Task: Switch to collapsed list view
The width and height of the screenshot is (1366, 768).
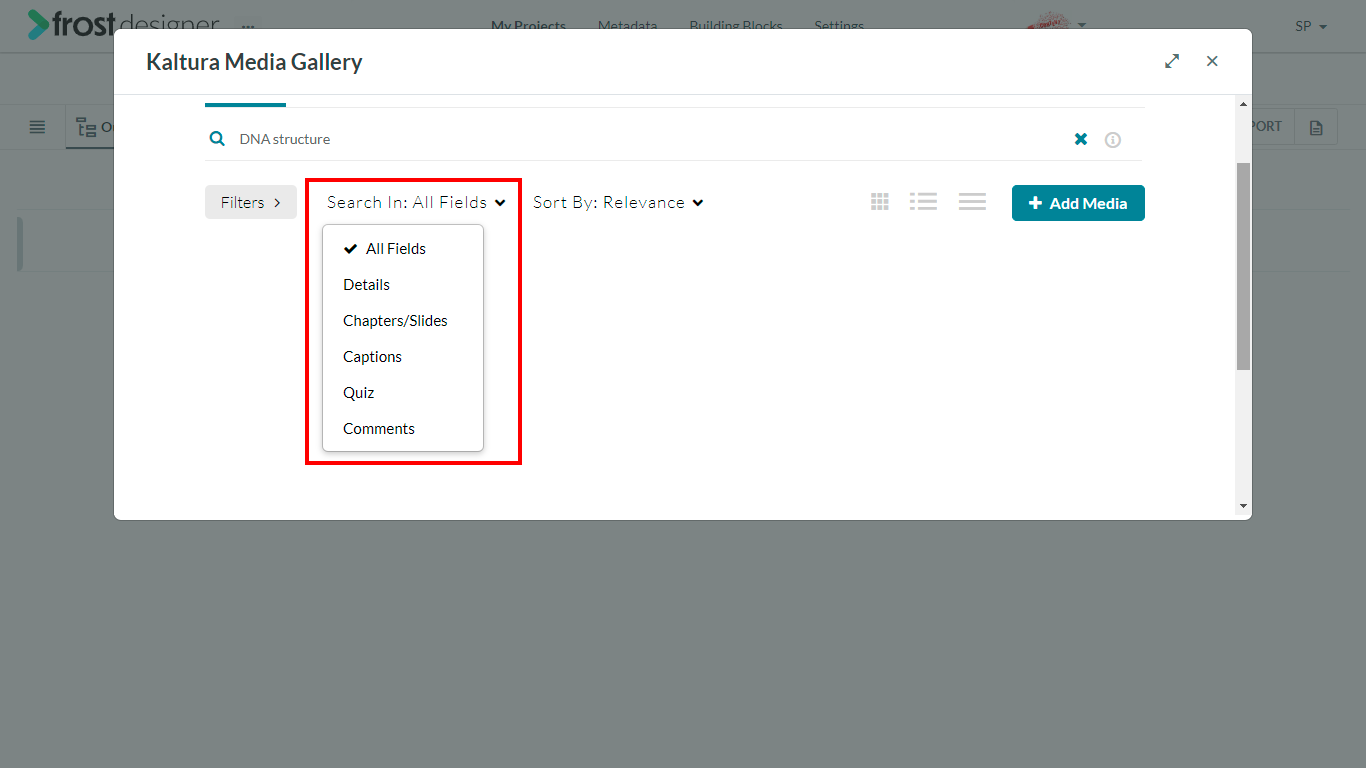Action: [x=972, y=202]
